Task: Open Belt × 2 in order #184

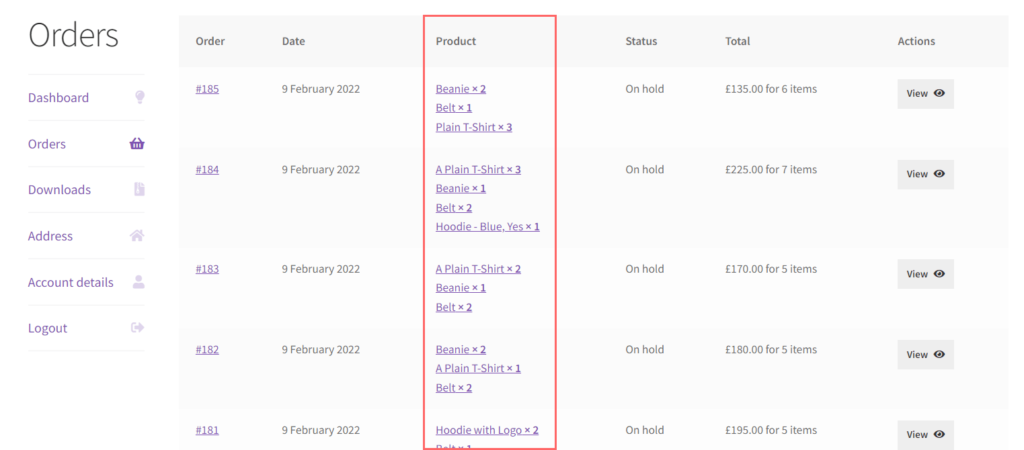Action: 454,208
